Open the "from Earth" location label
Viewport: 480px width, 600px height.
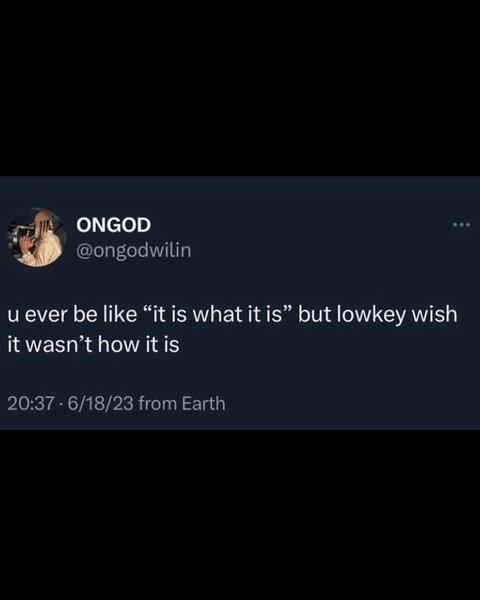pyautogui.click(x=182, y=404)
